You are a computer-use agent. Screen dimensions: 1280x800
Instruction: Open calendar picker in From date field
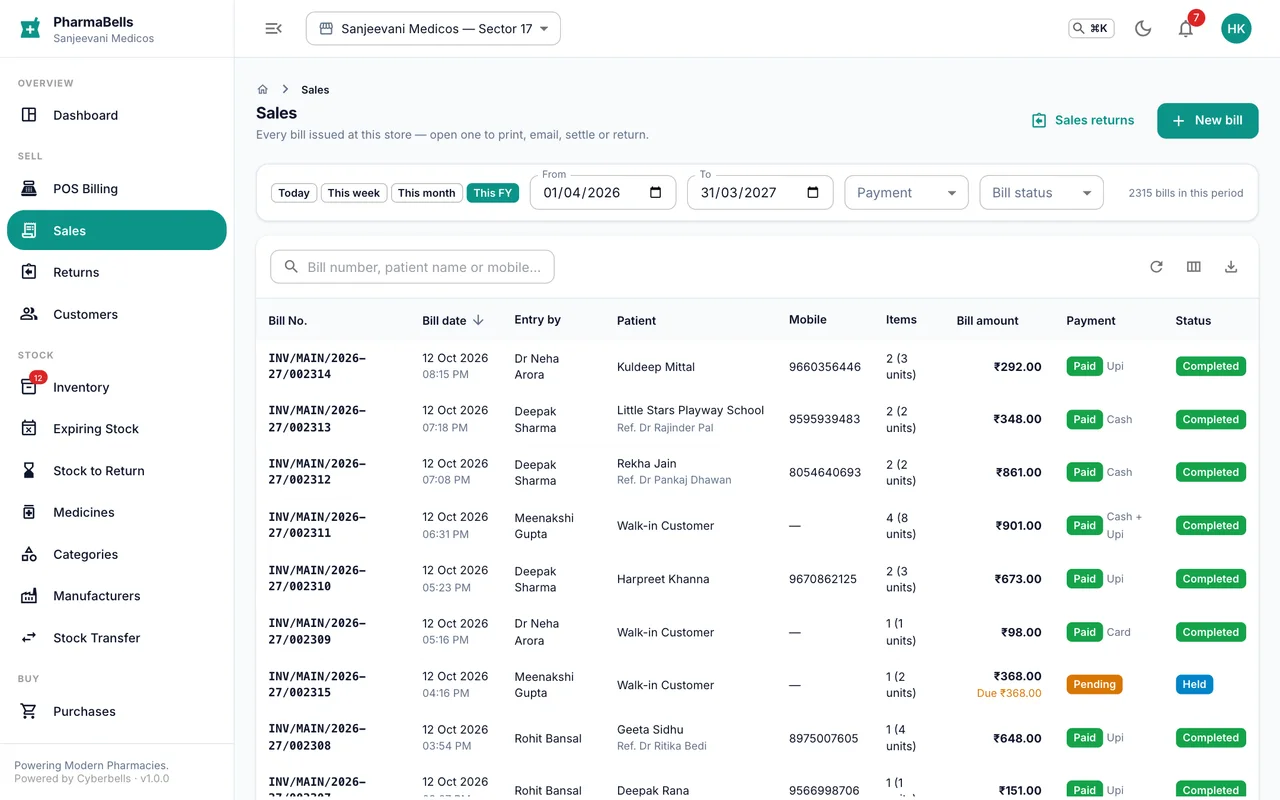(656, 193)
